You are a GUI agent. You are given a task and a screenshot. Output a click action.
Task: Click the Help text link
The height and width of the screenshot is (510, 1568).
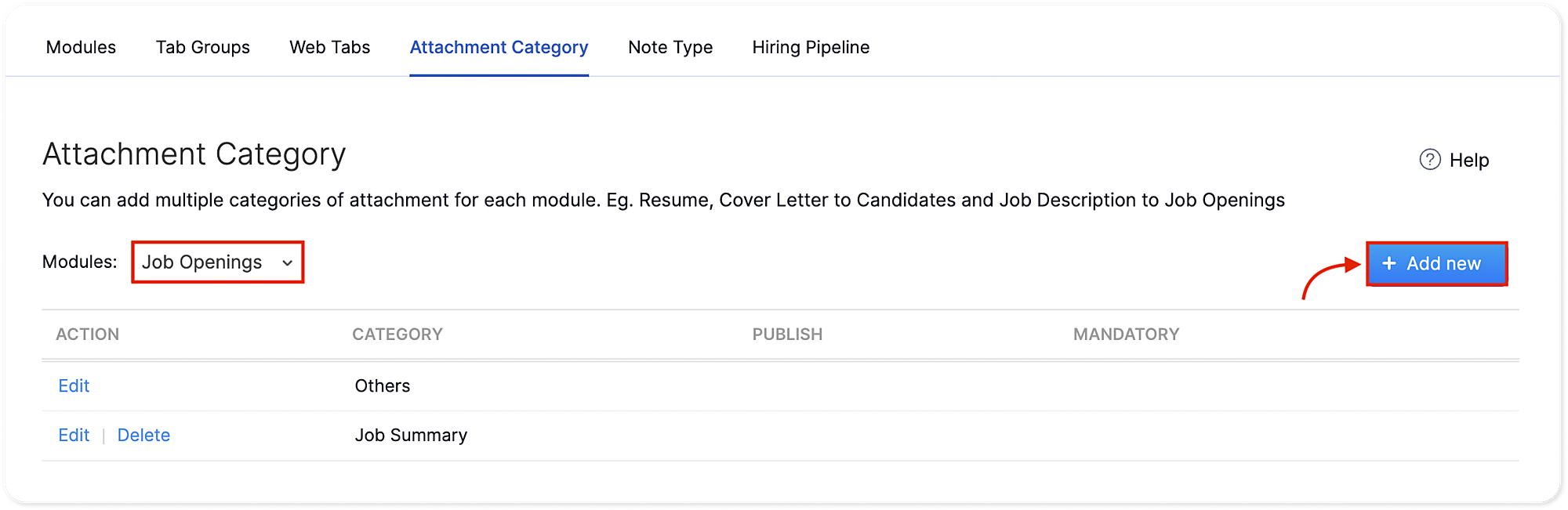[1468, 160]
